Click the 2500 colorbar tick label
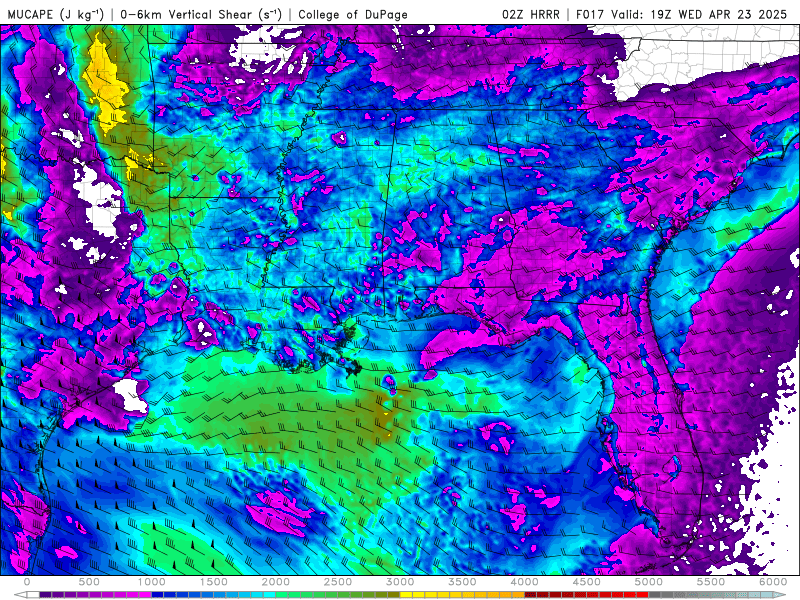The height and width of the screenshot is (600, 800). pyautogui.click(x=338, y=582)
